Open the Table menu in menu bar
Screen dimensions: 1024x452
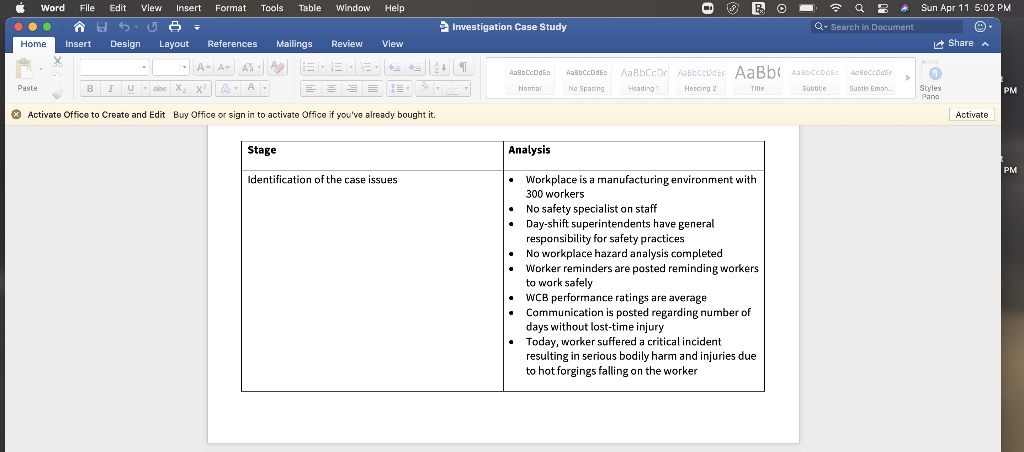click(x=310, y=8)
